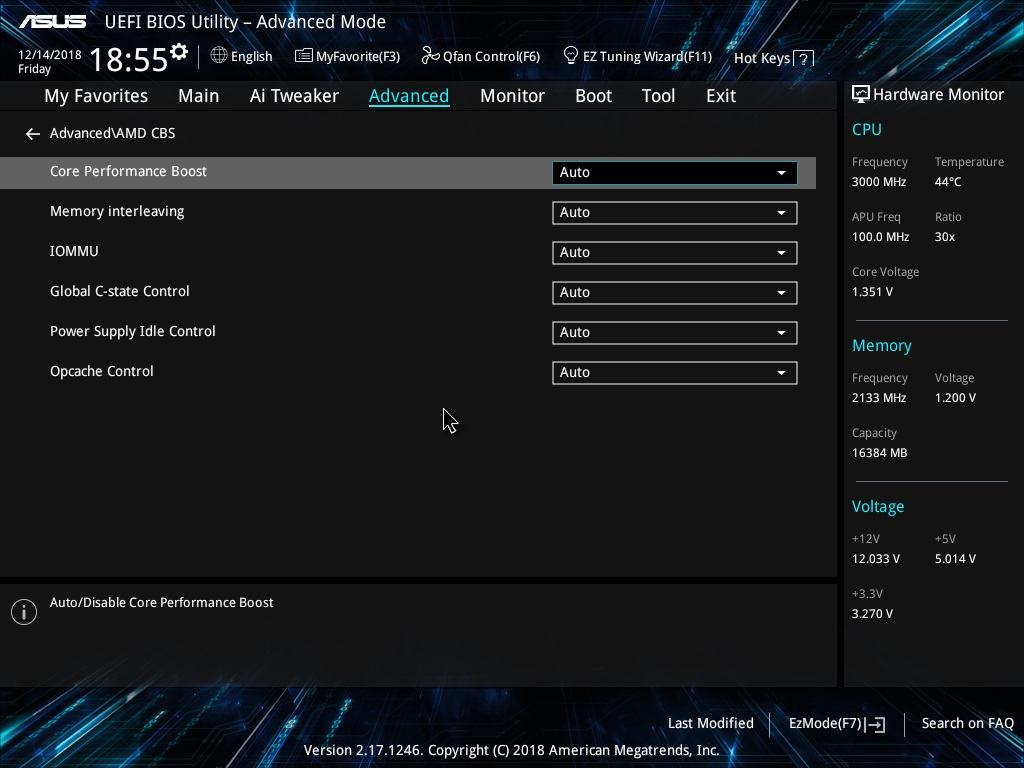Launch EZ Tuning Wizard(F11) label
1024x768 pixels.
click(x=647, y=57)
